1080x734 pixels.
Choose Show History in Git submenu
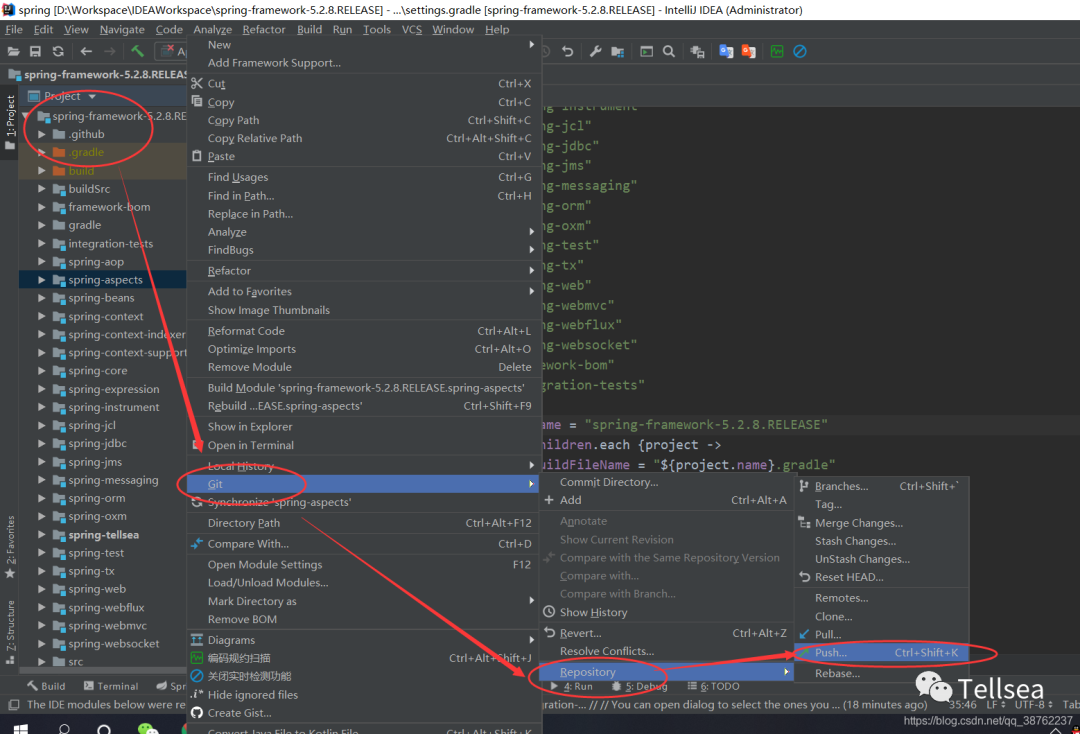click(x=667, y=612)
